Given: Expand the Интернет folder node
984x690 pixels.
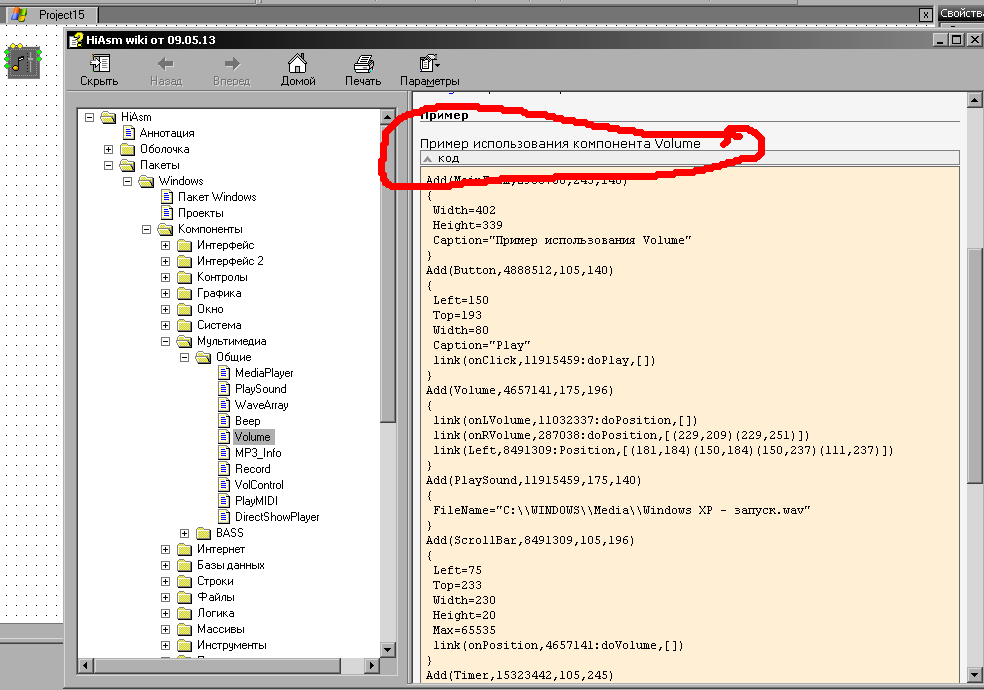Looking at the screenshot, I should (166, 549).
